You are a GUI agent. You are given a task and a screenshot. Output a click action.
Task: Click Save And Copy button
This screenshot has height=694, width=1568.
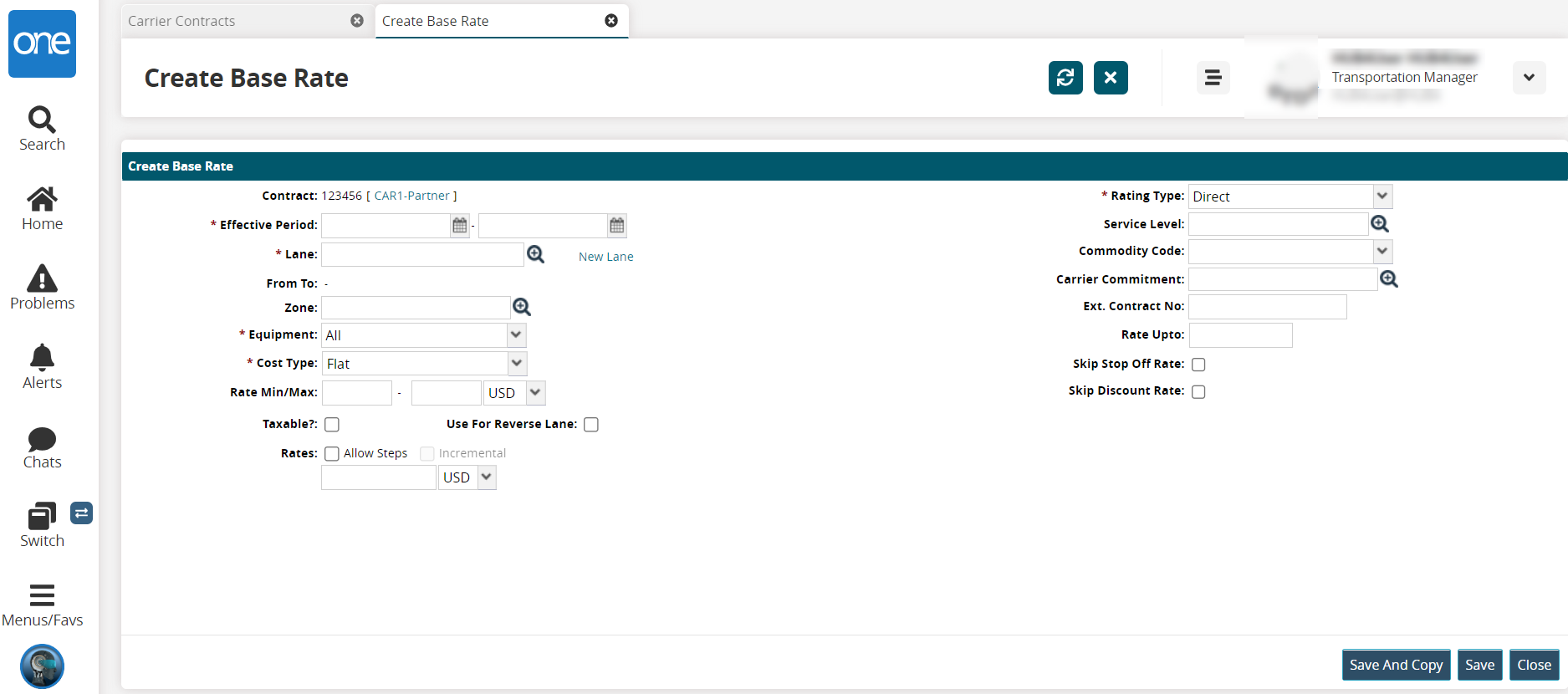1397,665
